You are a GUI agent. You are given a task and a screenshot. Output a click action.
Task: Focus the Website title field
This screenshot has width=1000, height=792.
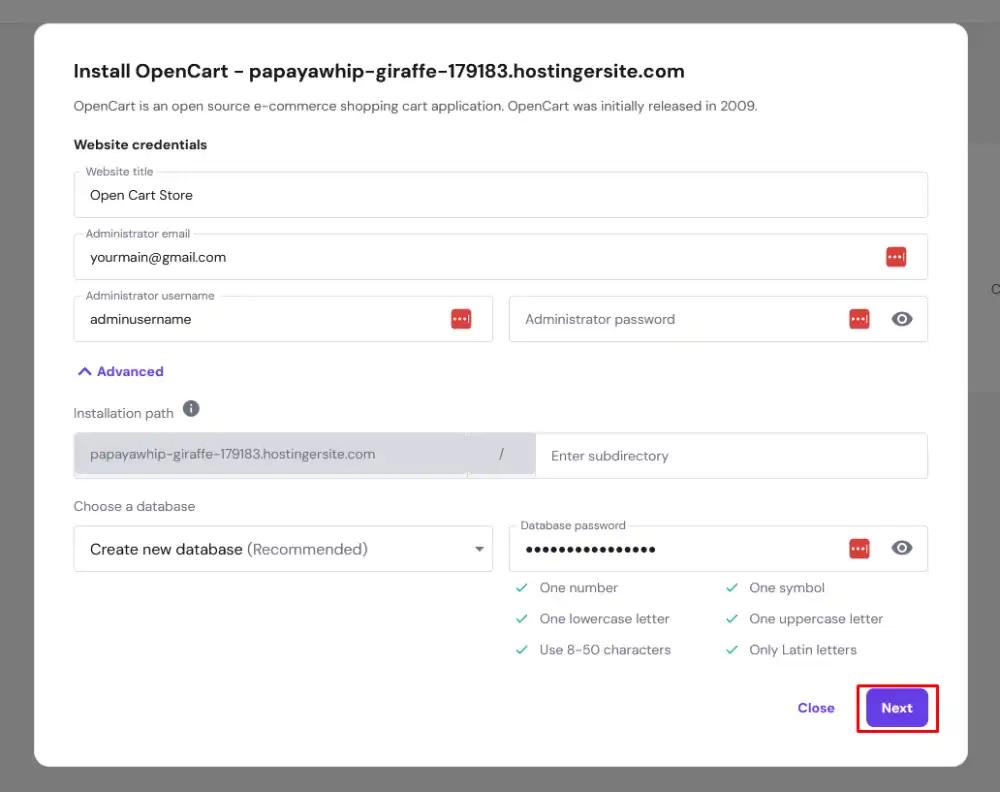501,195
